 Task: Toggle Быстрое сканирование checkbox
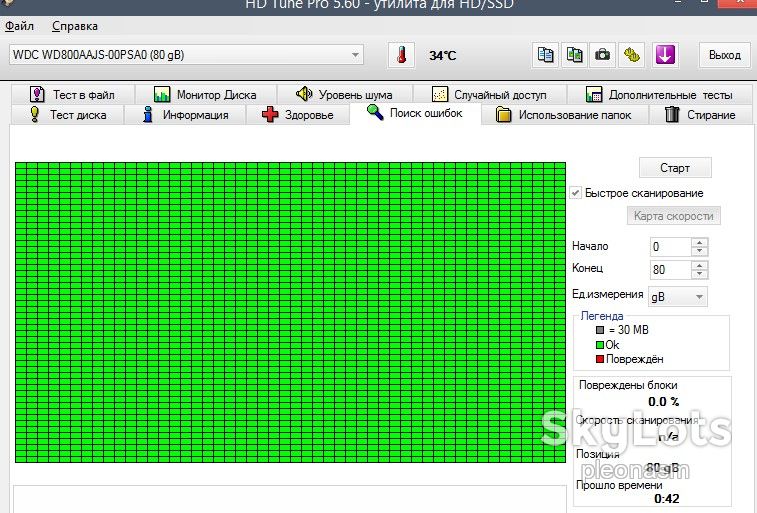[575, 193]
